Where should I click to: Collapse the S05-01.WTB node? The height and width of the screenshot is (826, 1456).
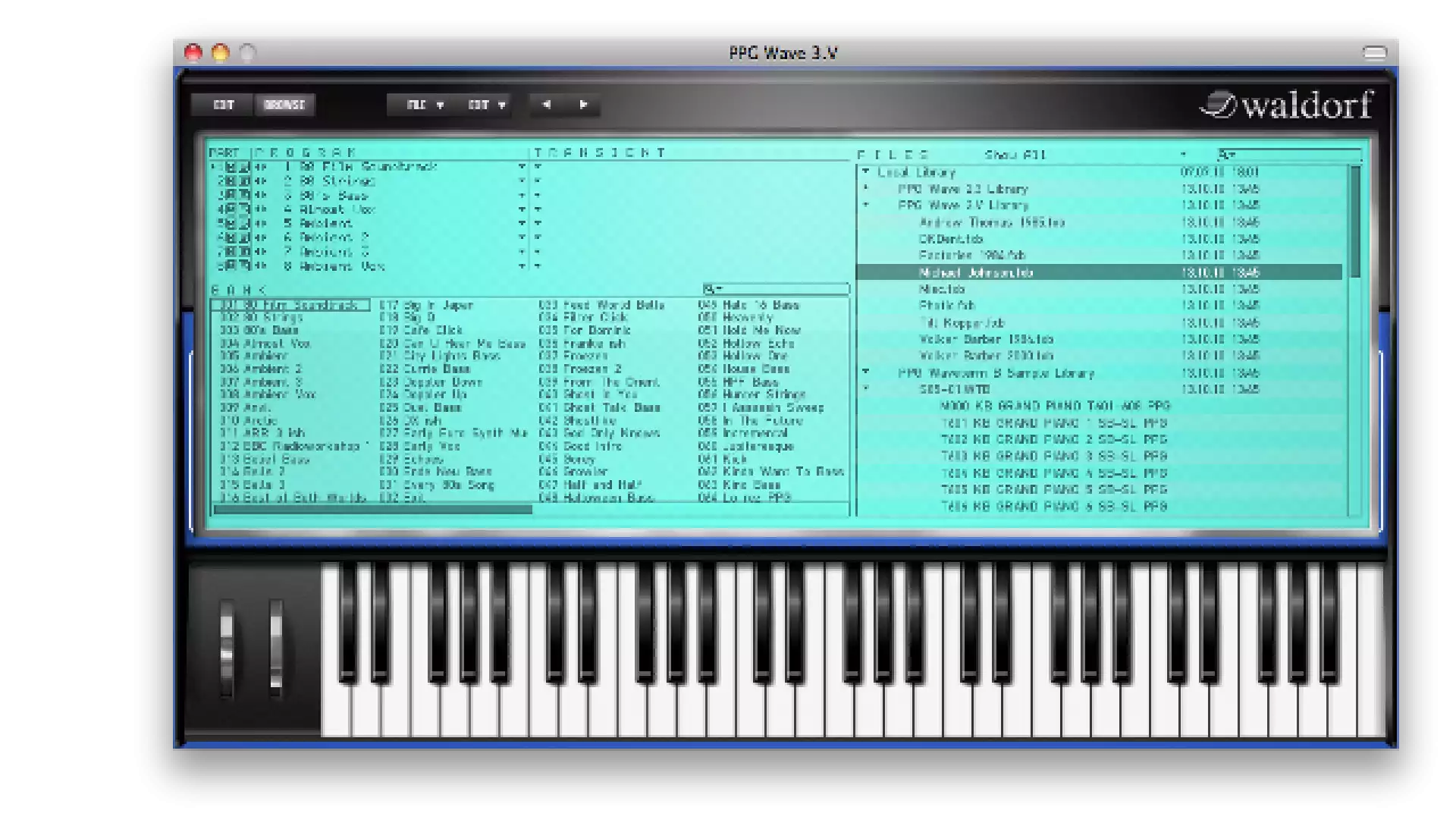click(x=866, y=389)
